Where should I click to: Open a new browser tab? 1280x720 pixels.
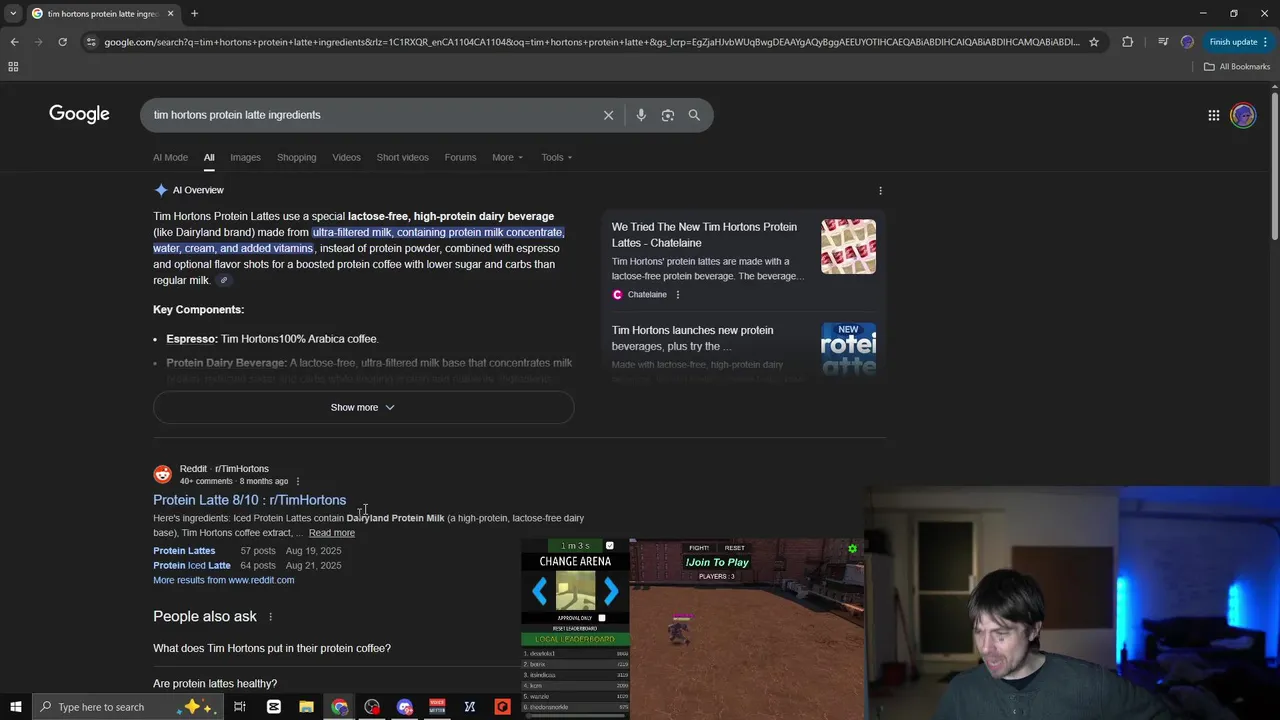click(x=194, y=14)
